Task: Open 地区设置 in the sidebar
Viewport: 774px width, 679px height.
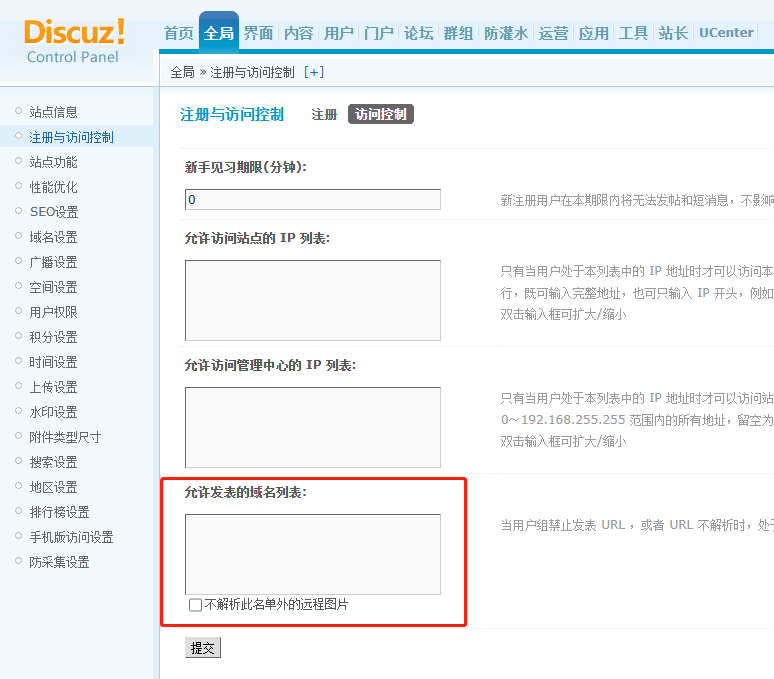Action: (x=53, y=488)
